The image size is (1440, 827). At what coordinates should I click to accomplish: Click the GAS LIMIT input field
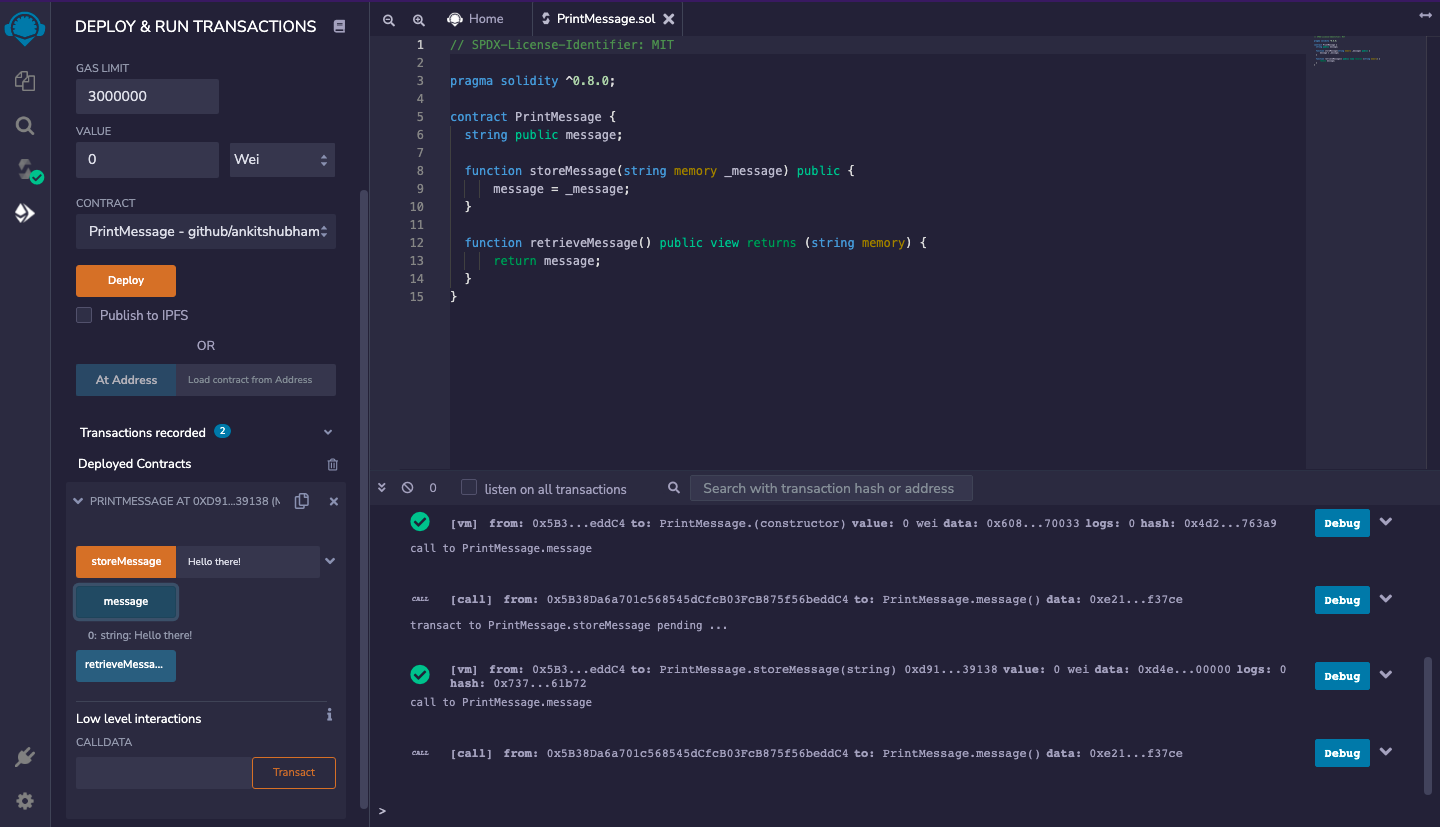click(147, 96)
